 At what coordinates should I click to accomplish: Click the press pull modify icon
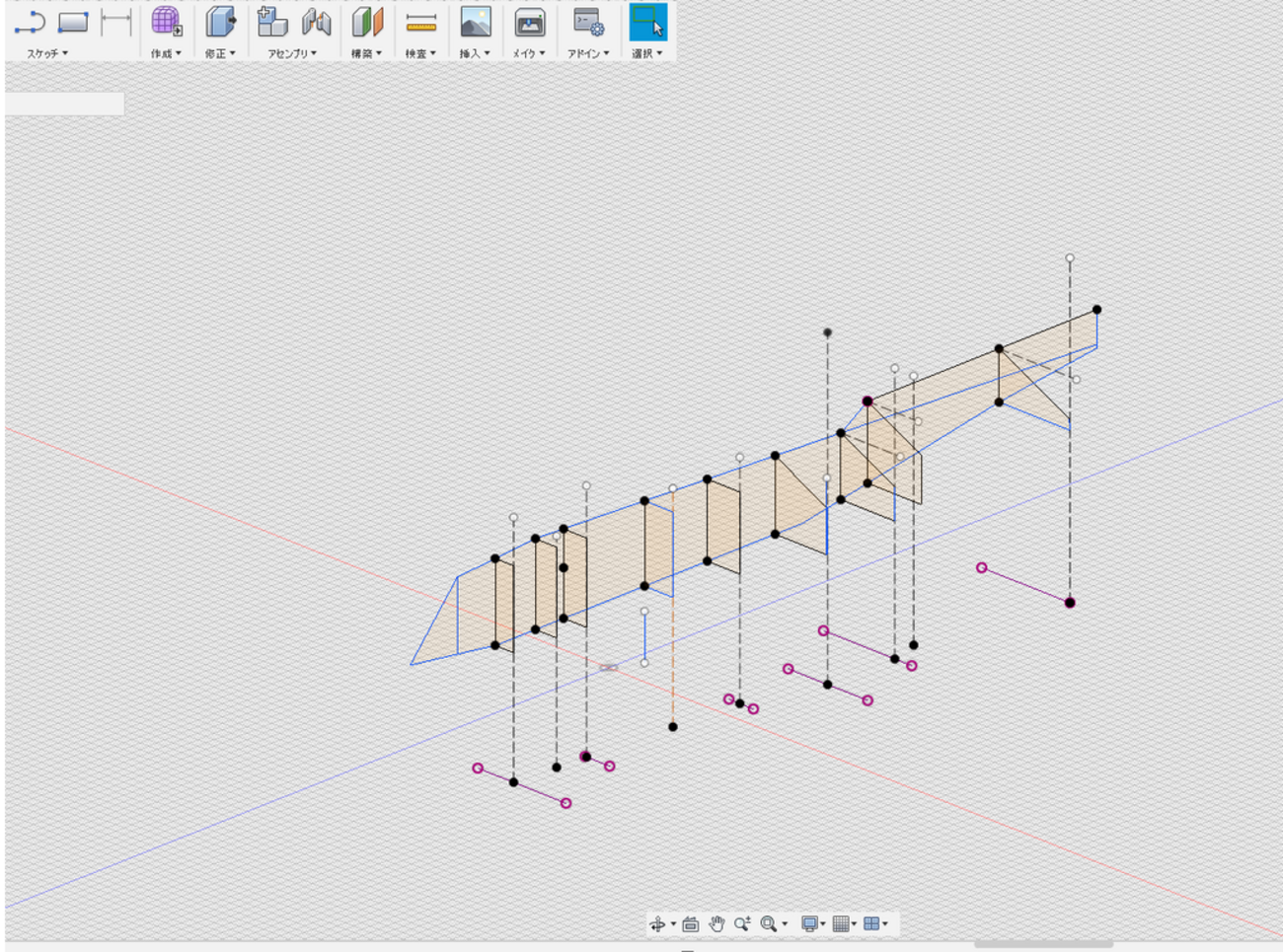(x=220, y=22)
